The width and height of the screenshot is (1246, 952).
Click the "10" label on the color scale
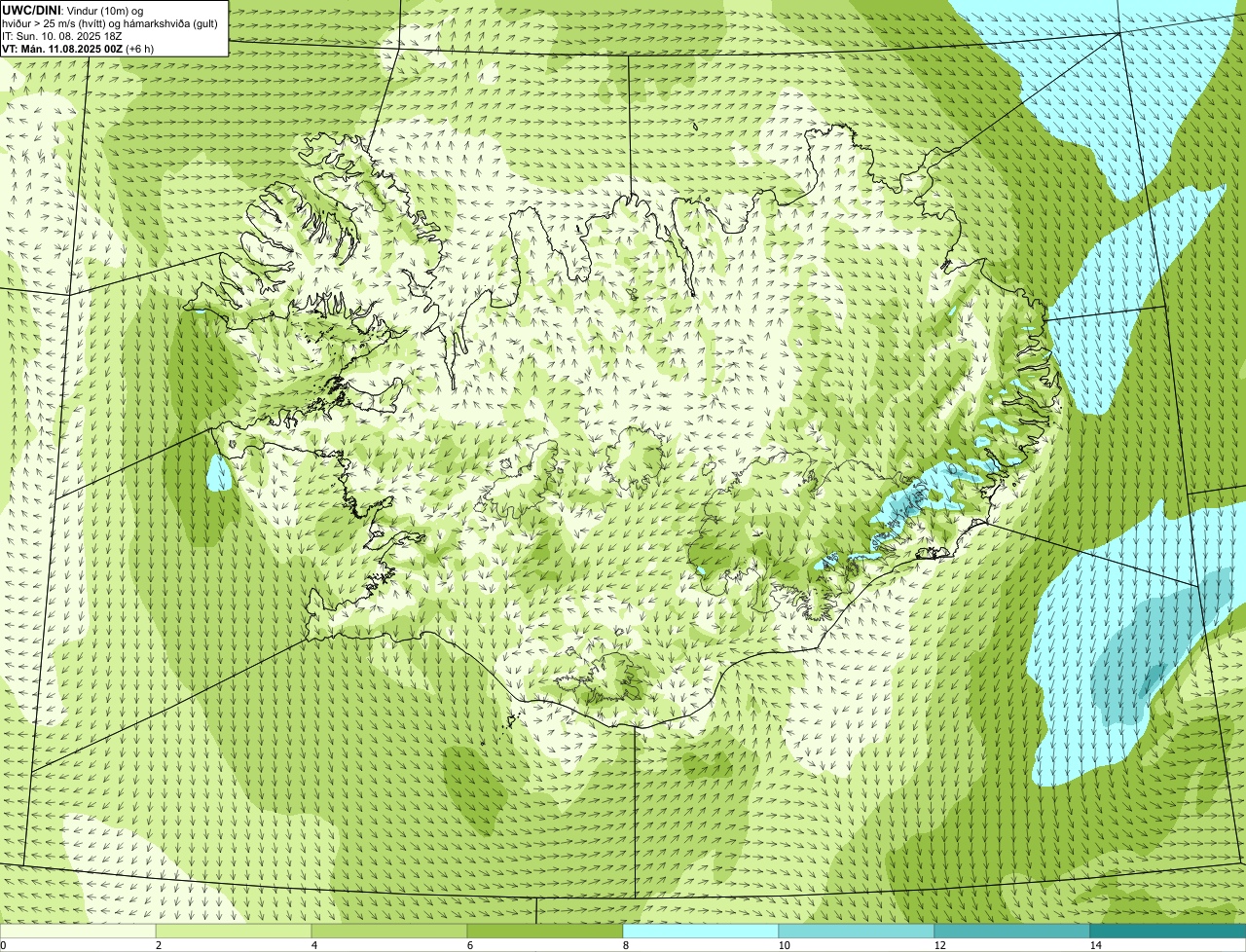pos(784,945)
